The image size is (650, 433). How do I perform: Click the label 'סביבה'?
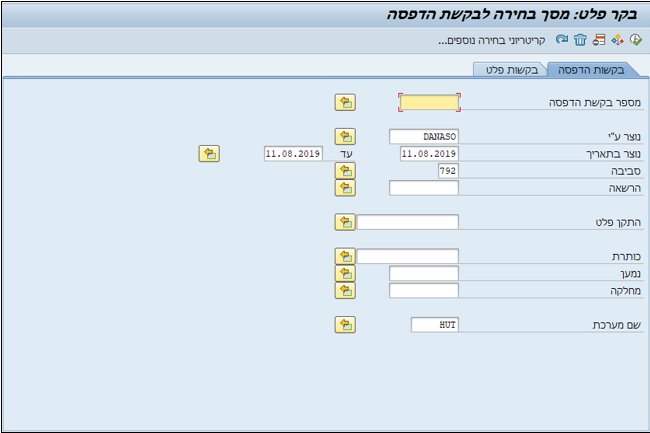pyautogui.click(x=626, y=171)
